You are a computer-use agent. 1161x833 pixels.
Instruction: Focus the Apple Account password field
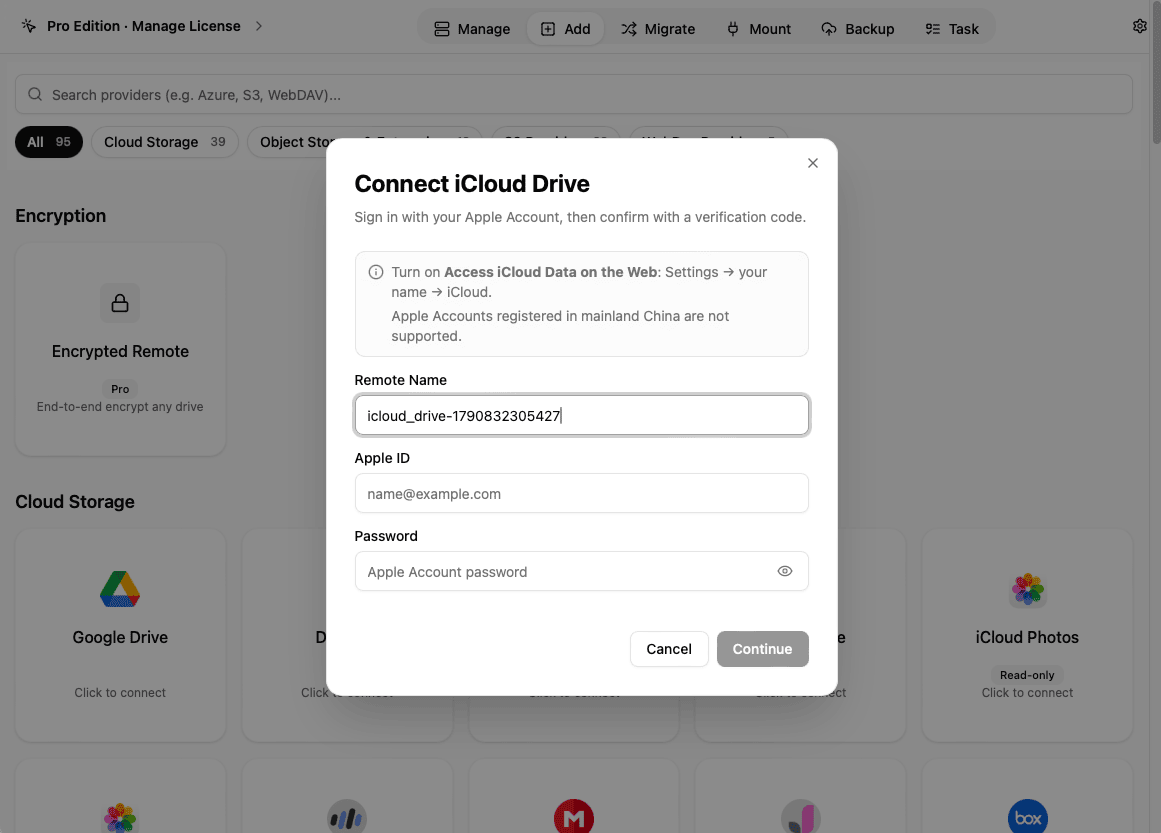581,571
